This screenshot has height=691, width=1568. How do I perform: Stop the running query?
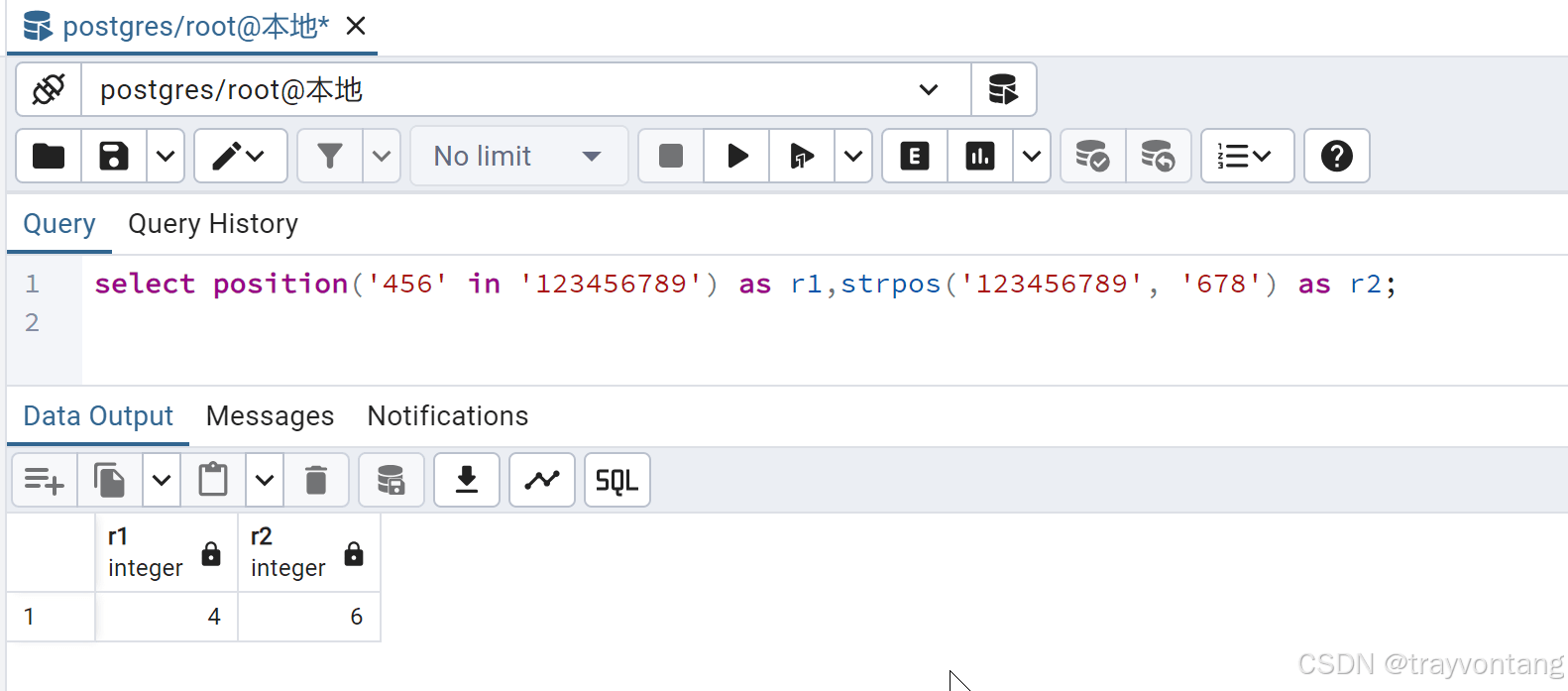671,156
